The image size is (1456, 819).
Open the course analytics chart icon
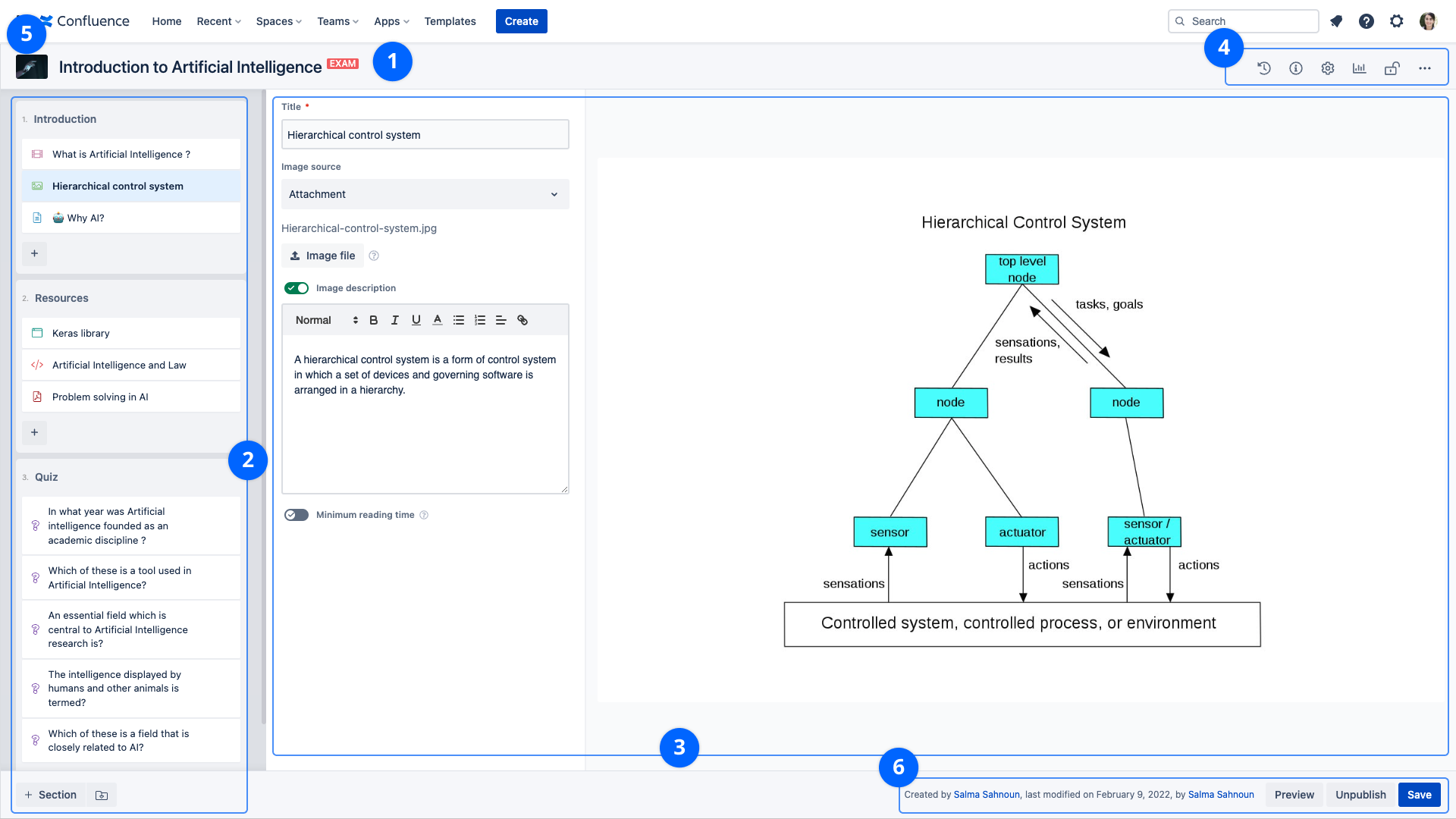(1360, 68)
